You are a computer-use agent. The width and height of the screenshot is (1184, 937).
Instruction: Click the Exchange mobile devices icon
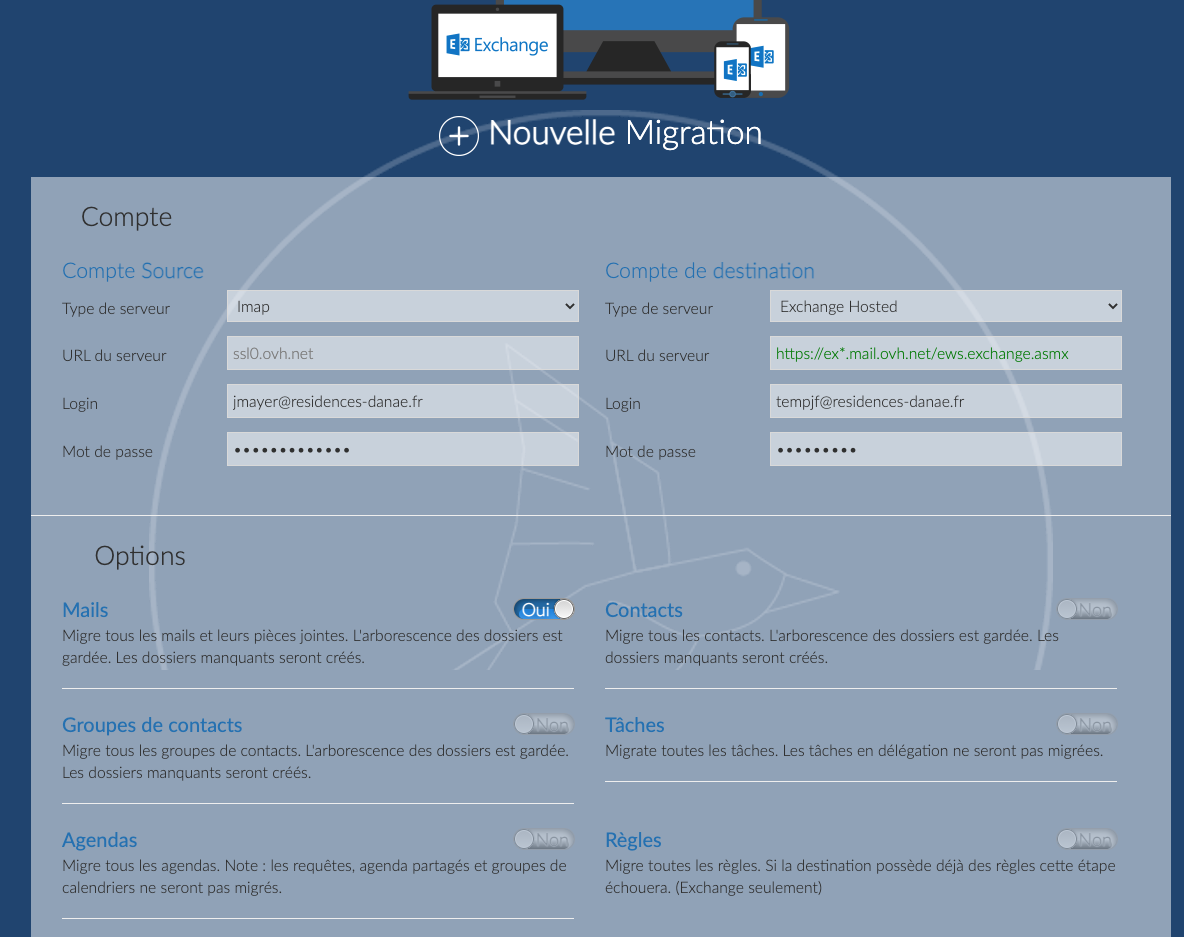click(x=750, y=59)
